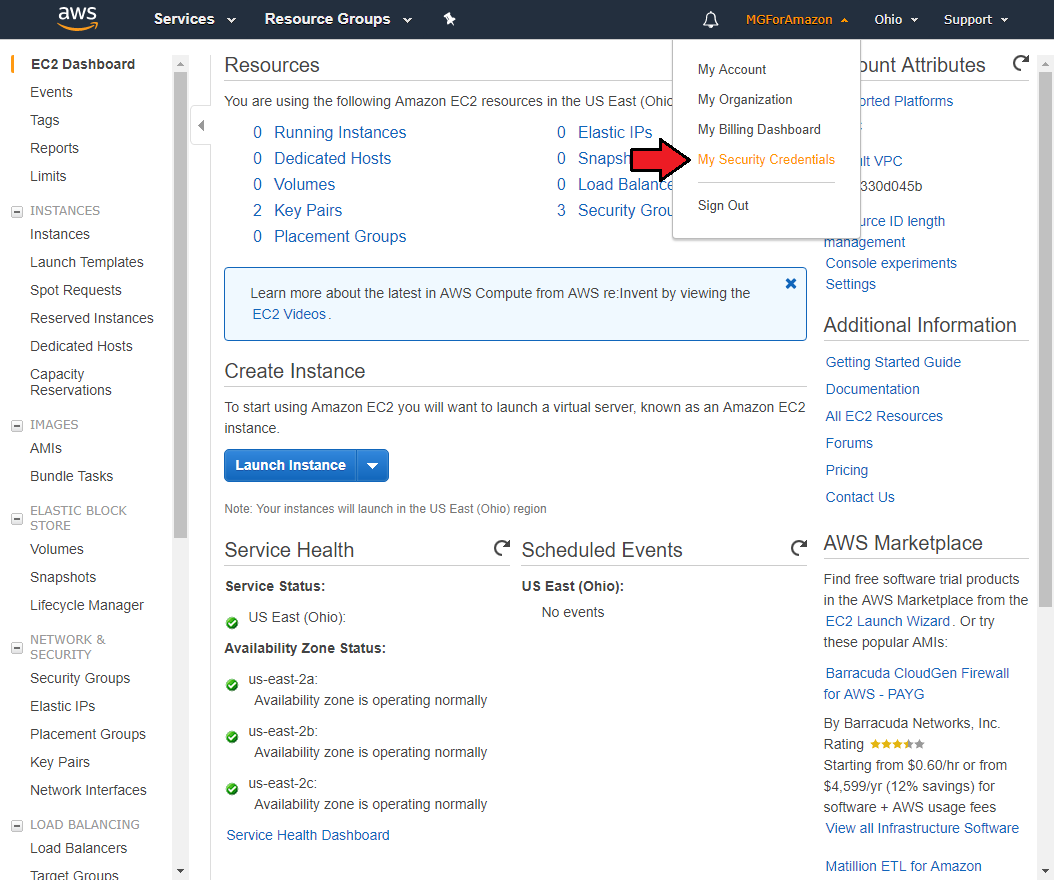Open Spot Requests in sidebar
This screenshot has height=887, width=1054.
point(76,290)
